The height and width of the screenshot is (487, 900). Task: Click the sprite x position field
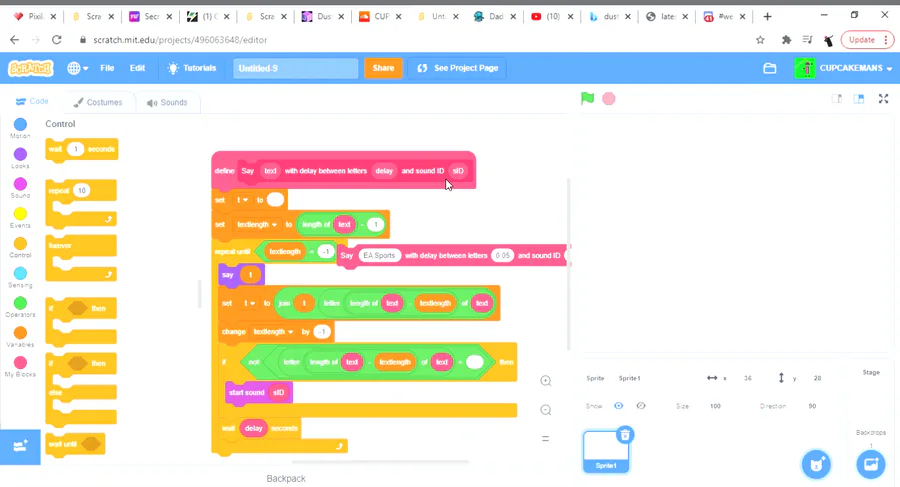pyautogui.click(x=747, y=378)
